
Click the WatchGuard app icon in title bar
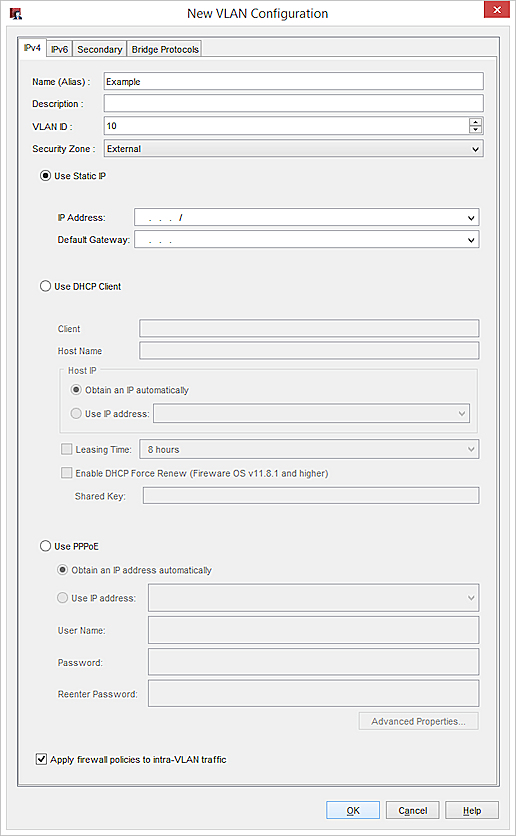coord(16,14)
